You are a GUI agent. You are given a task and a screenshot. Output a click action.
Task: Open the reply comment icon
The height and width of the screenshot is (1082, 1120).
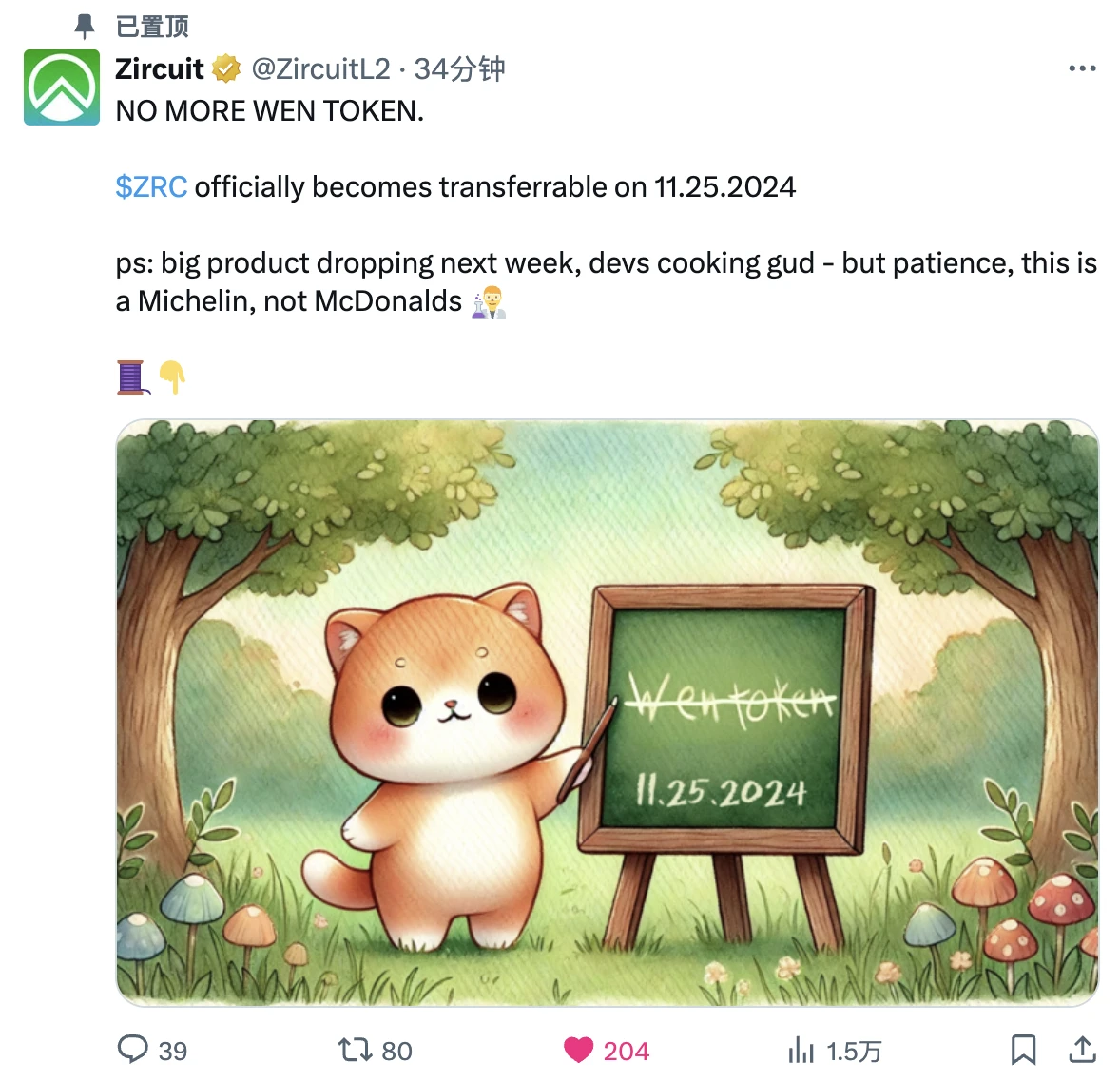coord(133,1050)
